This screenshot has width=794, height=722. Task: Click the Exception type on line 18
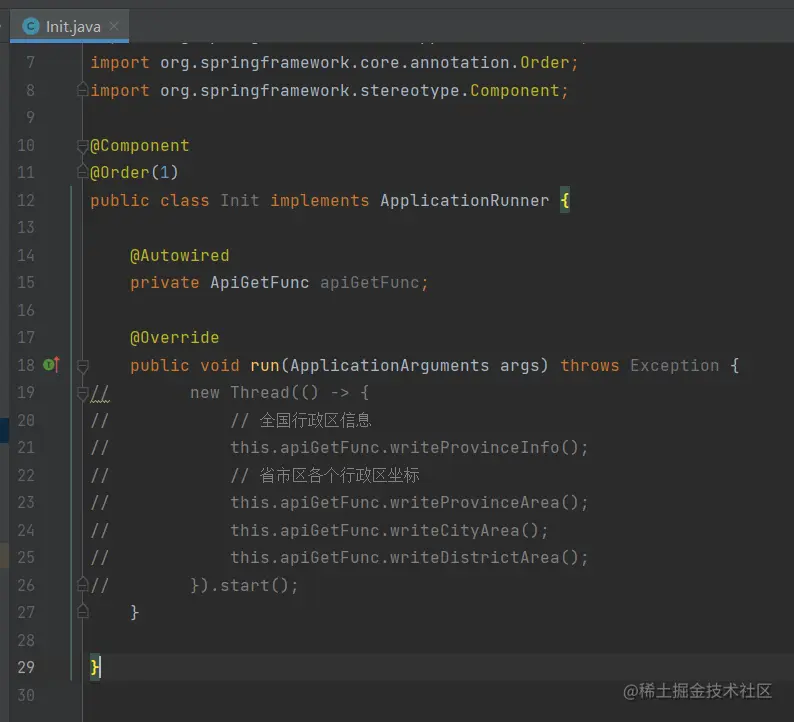(674, 366)
